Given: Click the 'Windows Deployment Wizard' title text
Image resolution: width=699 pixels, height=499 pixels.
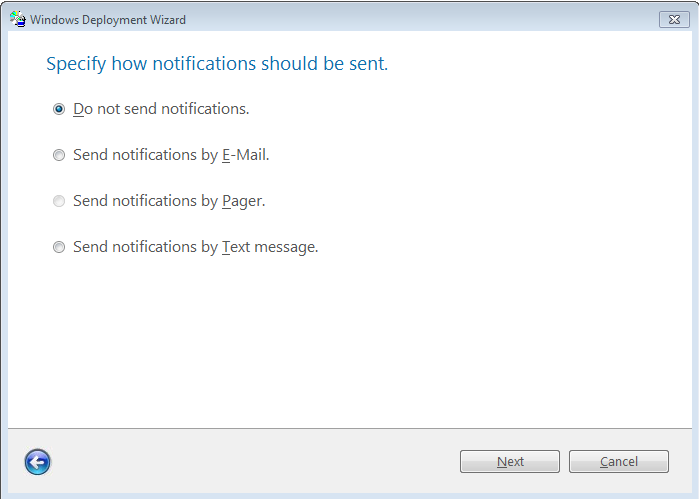Looking at the screenshot, I should pos(108,20).
